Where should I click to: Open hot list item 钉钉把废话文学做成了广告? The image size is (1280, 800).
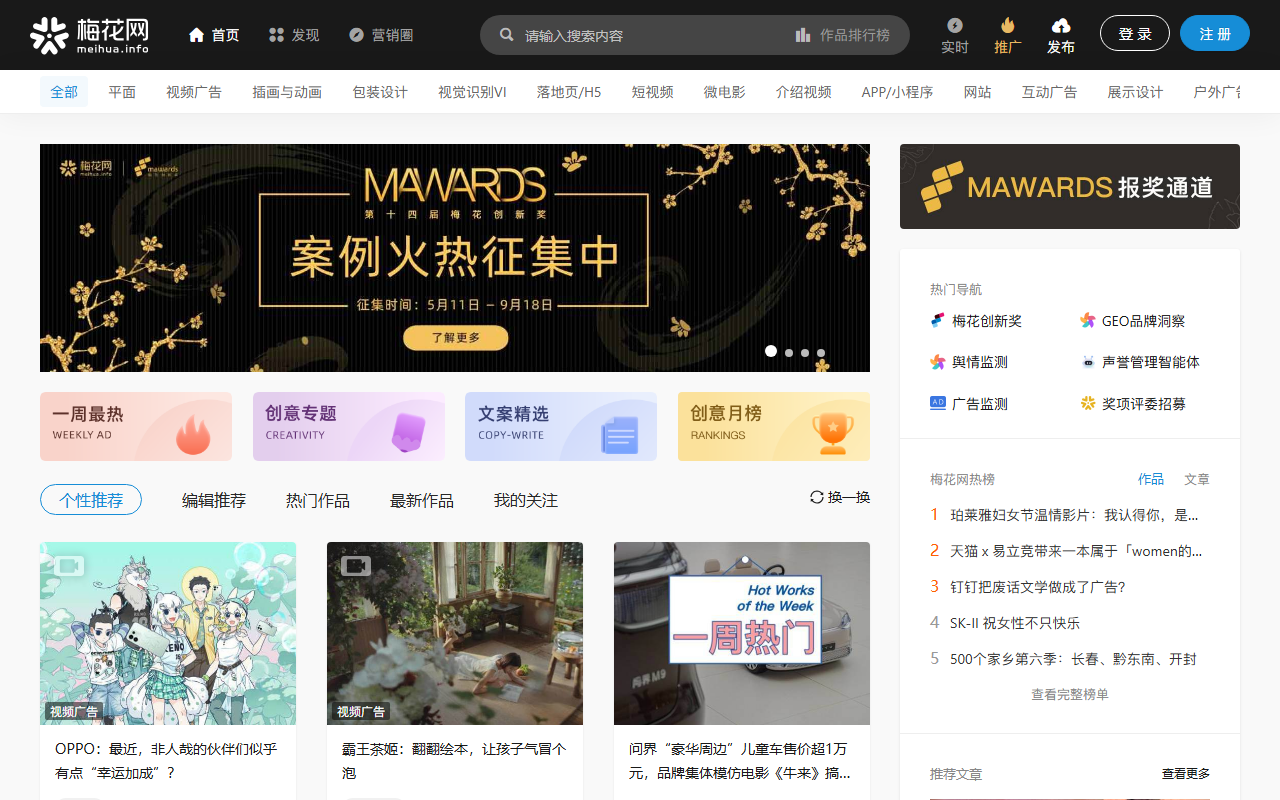[x=1038, y=587]
